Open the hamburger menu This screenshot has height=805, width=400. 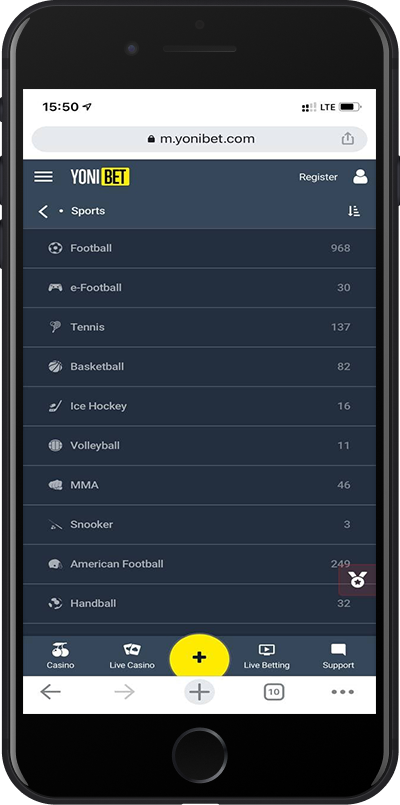(43, 177)
